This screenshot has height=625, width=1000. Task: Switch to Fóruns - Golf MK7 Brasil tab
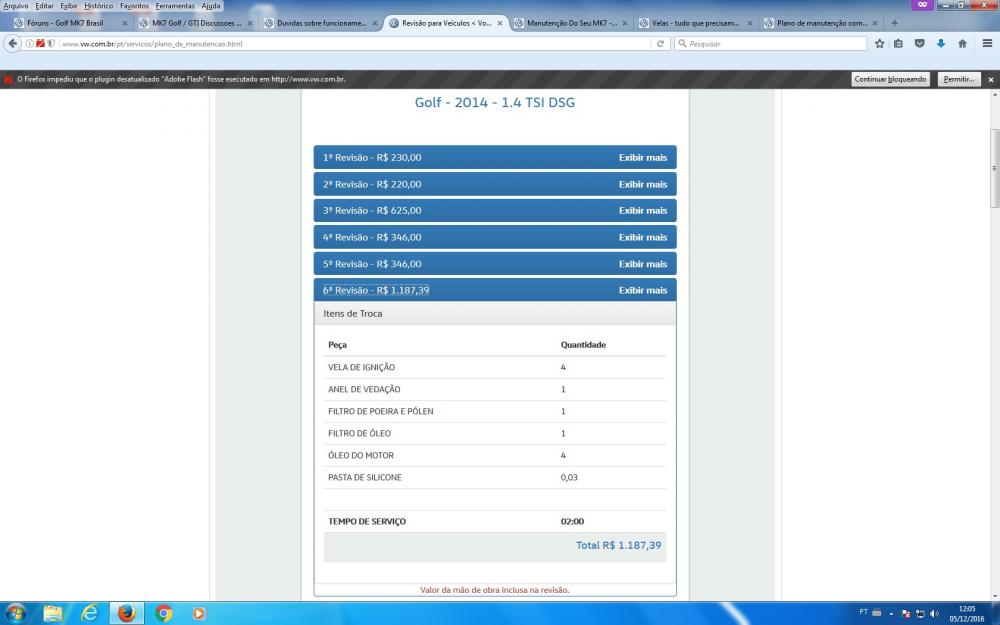[65, 22]
